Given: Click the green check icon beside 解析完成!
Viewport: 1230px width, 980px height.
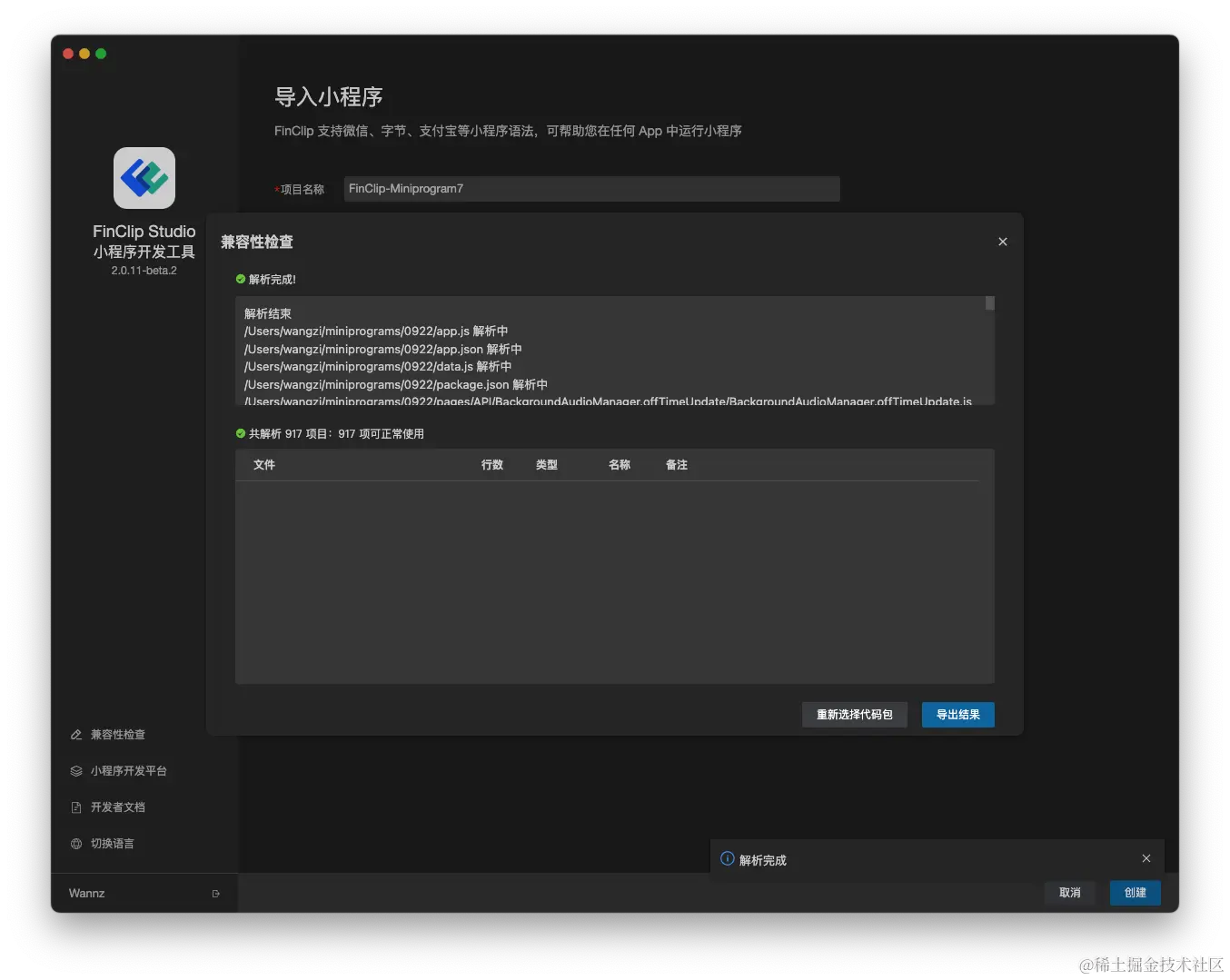Looking at the screenshot, I should point(241,279).
